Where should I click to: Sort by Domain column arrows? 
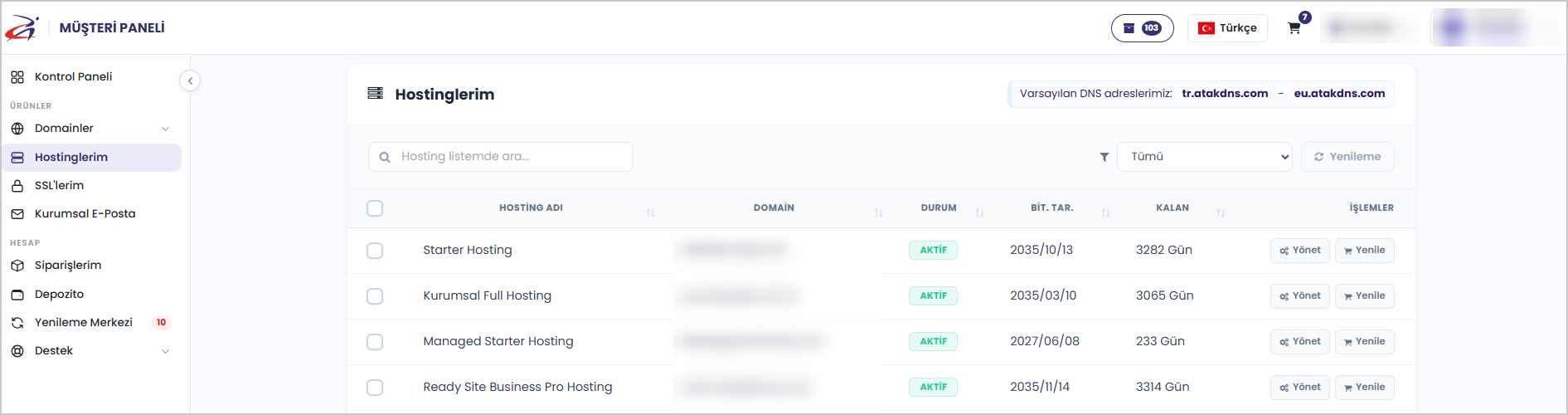tap(879, 213)
